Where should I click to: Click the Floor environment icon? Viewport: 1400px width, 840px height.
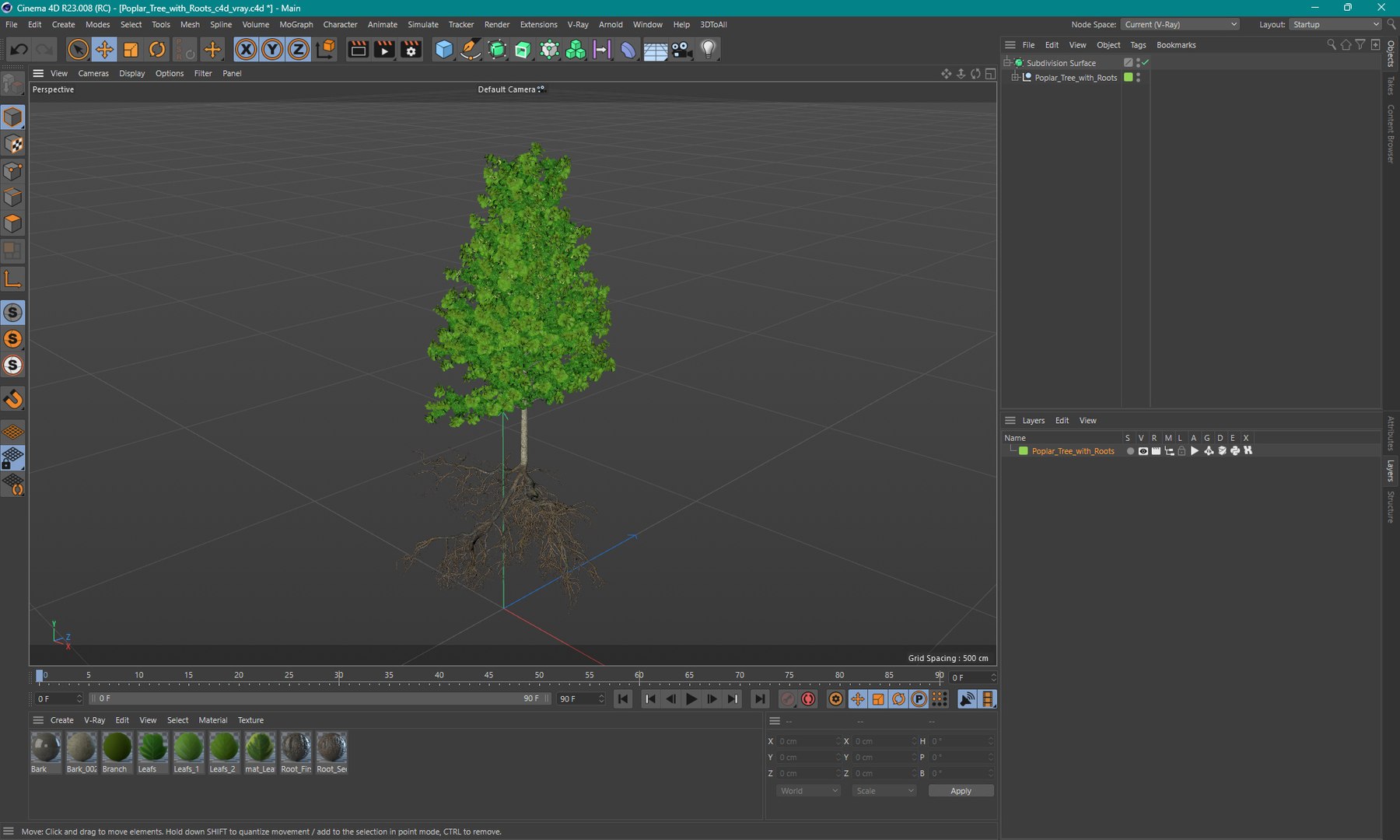[655, 50]
